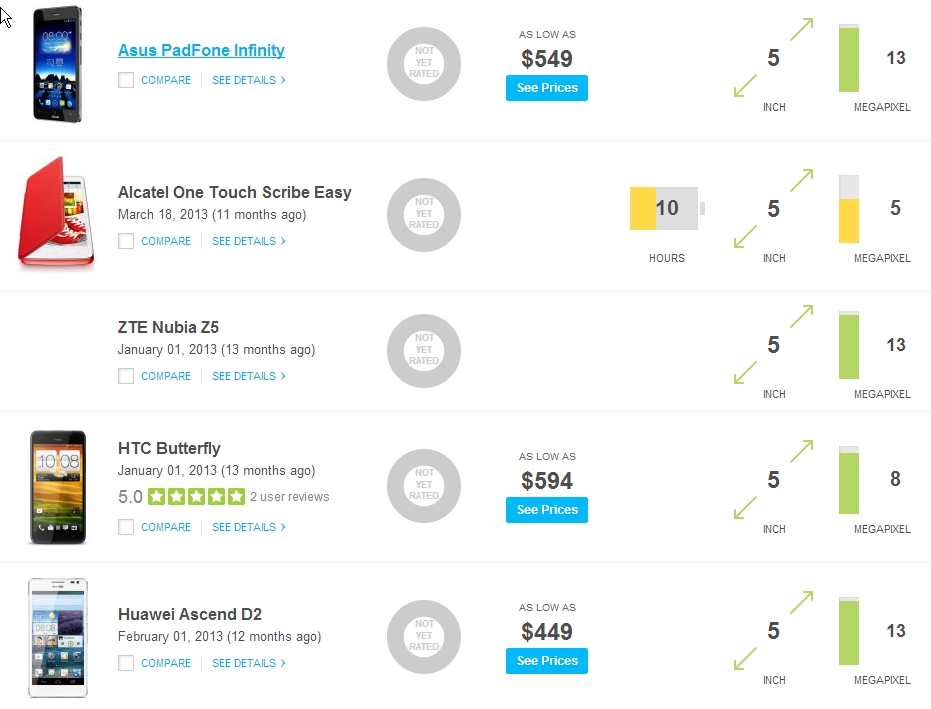
Task: Open See Details for Huawei Ascend D2
Action: [x=248, y=663]
